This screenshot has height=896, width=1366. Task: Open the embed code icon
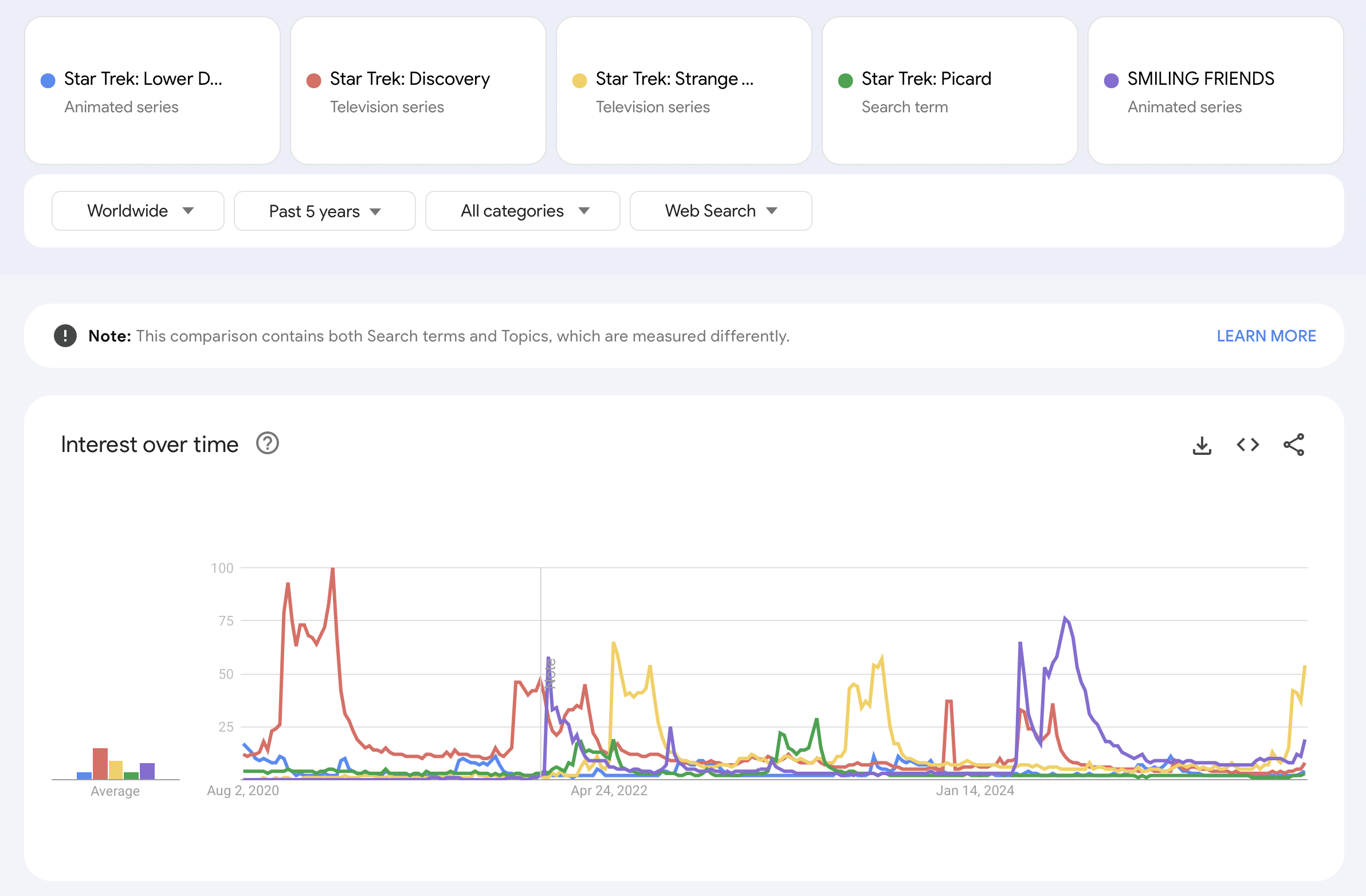click(x=1248, y=445)
